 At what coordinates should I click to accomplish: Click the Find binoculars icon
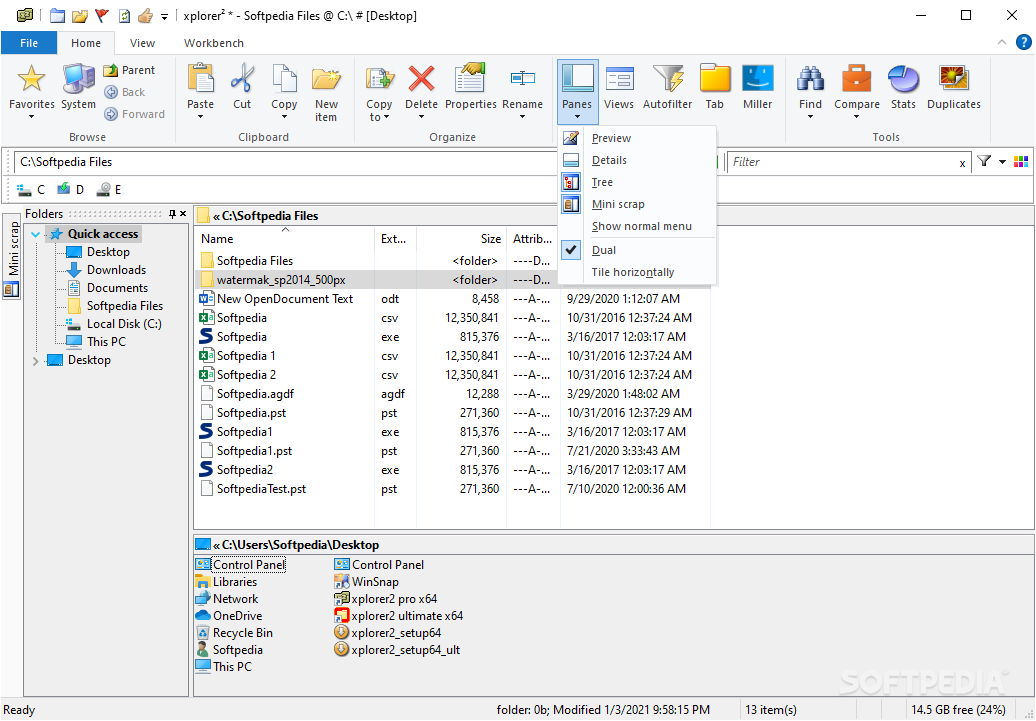pos(810,79)
